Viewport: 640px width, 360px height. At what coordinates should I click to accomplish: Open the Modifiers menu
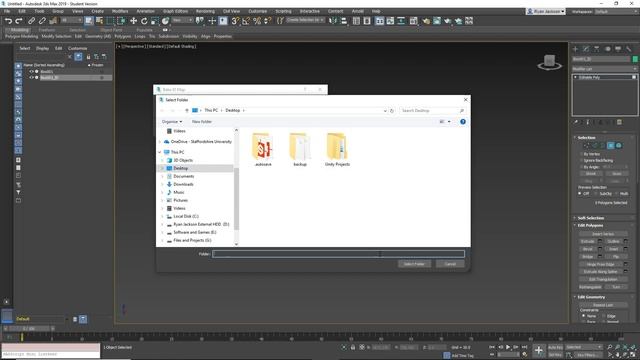120,11
